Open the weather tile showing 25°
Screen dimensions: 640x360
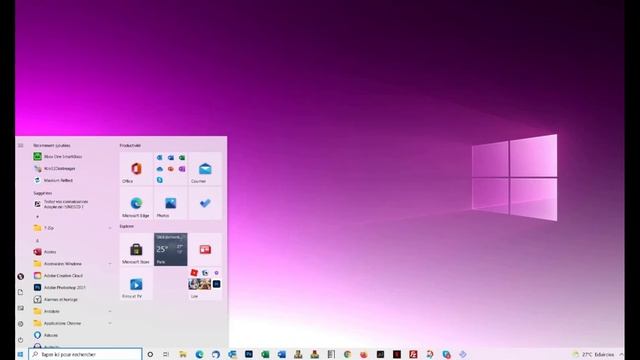tap(171, 249)
